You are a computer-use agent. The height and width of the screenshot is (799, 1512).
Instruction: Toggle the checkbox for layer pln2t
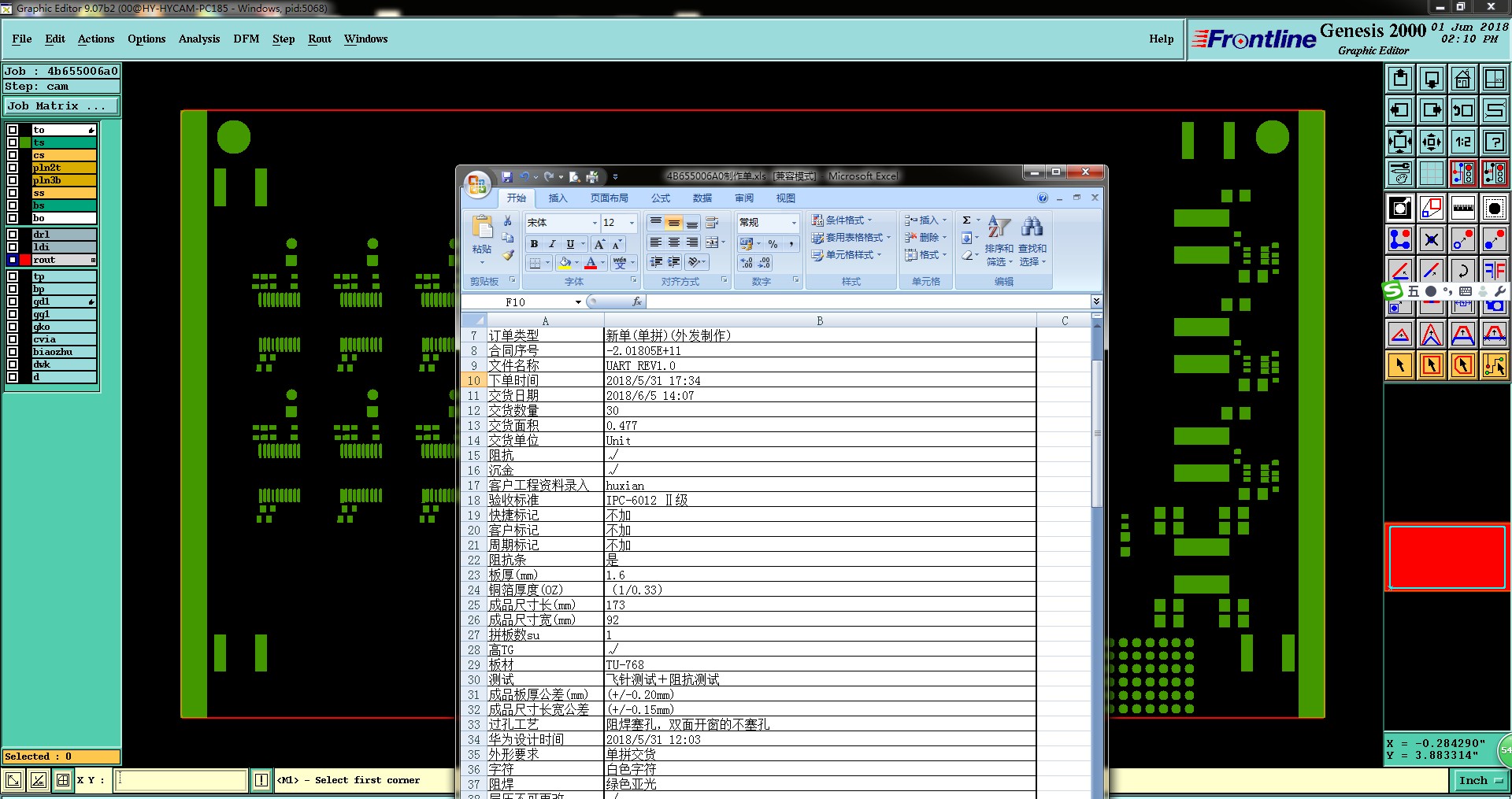tap(13, 168)
